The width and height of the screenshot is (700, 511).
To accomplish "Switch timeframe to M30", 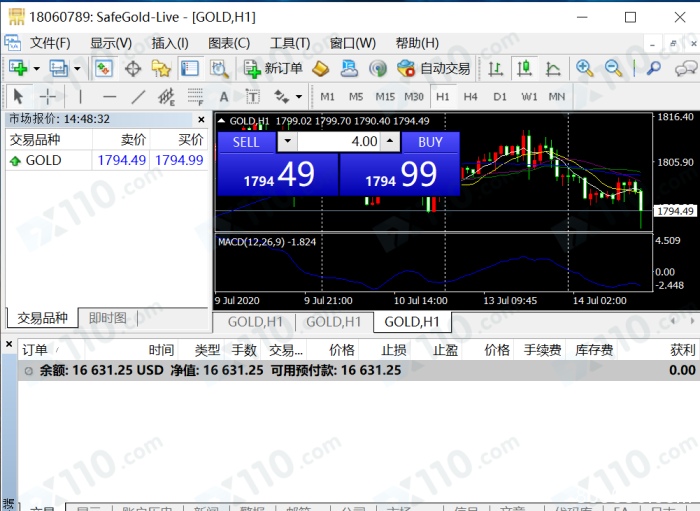I will [414, 96].
